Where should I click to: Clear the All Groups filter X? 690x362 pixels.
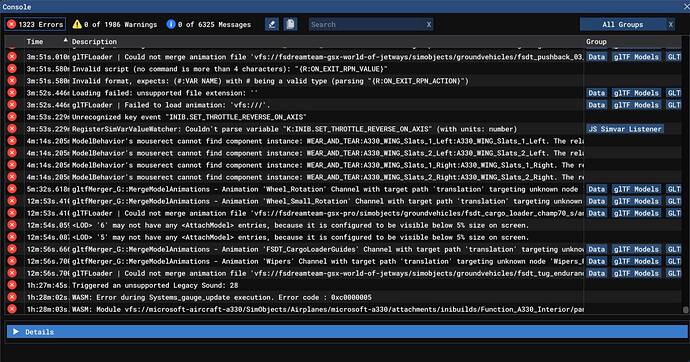671,25
